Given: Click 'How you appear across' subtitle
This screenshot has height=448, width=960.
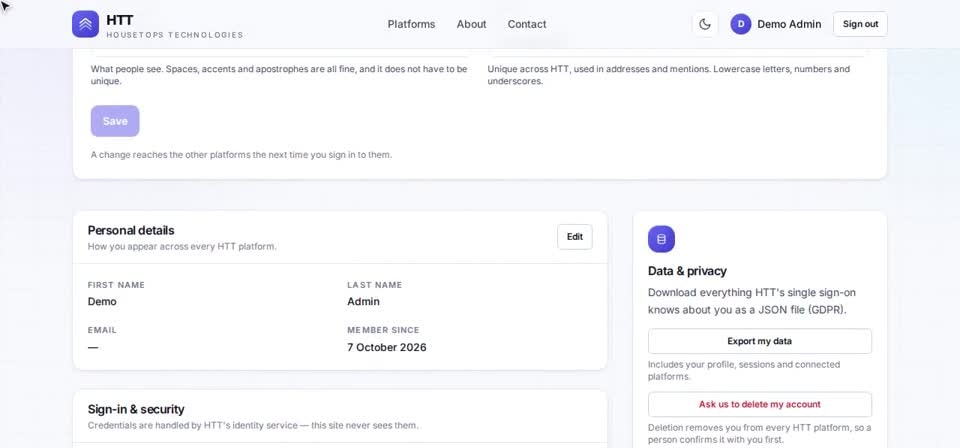Looking at the screenshot, I should (x=182, y=247).
